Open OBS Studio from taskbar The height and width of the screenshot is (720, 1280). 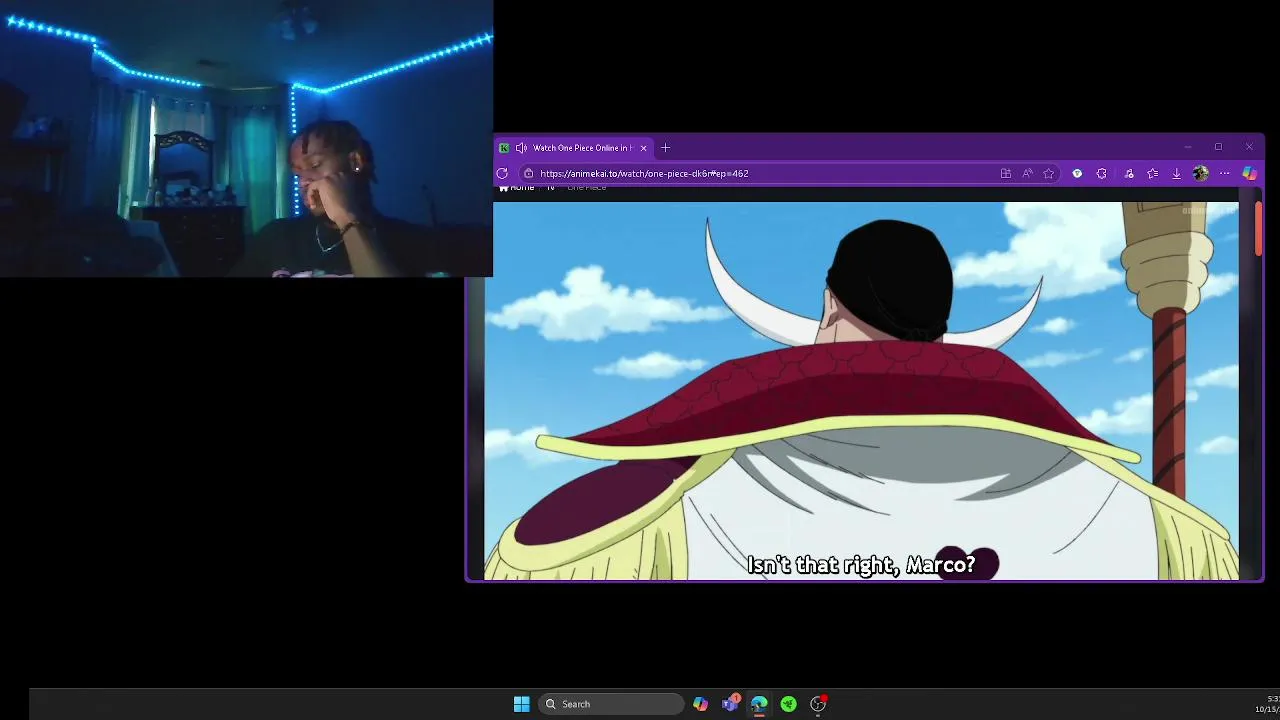pos(818,704)
